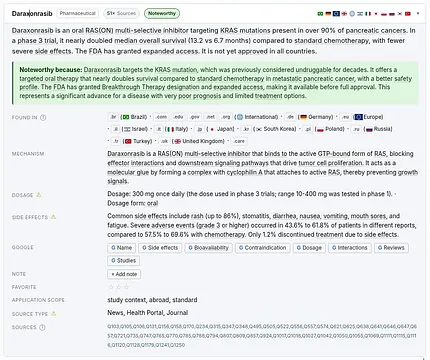Click the Italy flag in the header row

[x=368, y=14]
